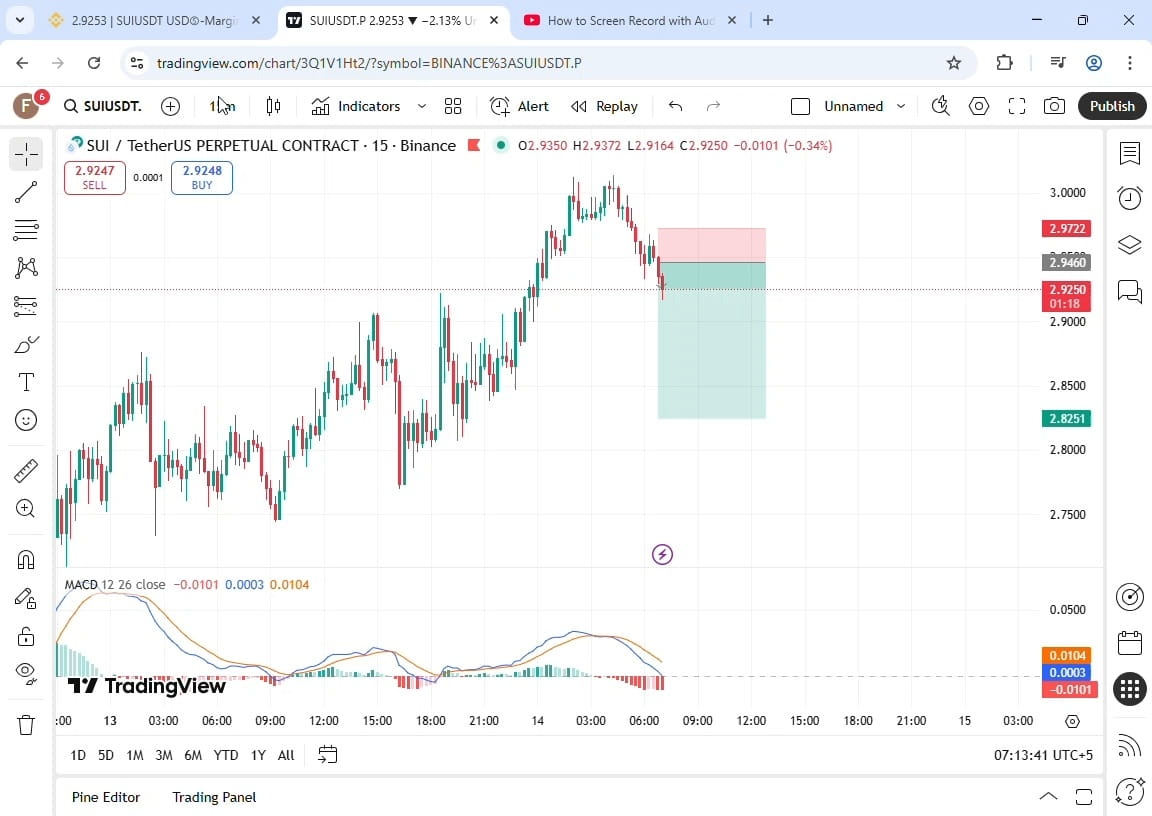Open the Indicators dialog
1152x816 pixels.
click(356, 106)
